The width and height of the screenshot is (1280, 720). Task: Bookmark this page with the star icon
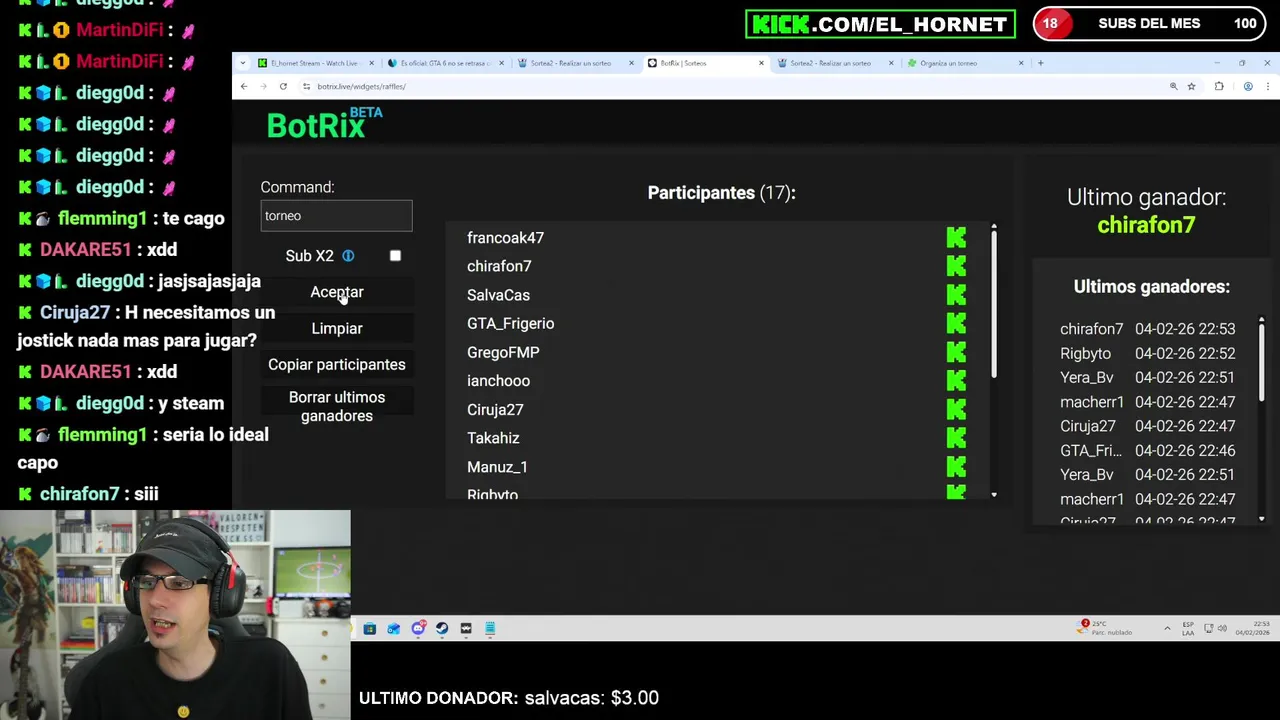click(1191, 87)
